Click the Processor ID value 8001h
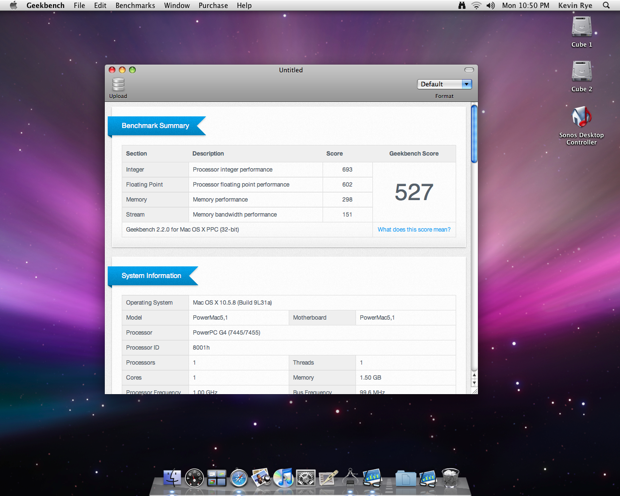The image size is (620, 496). click(x=201, y=348)
